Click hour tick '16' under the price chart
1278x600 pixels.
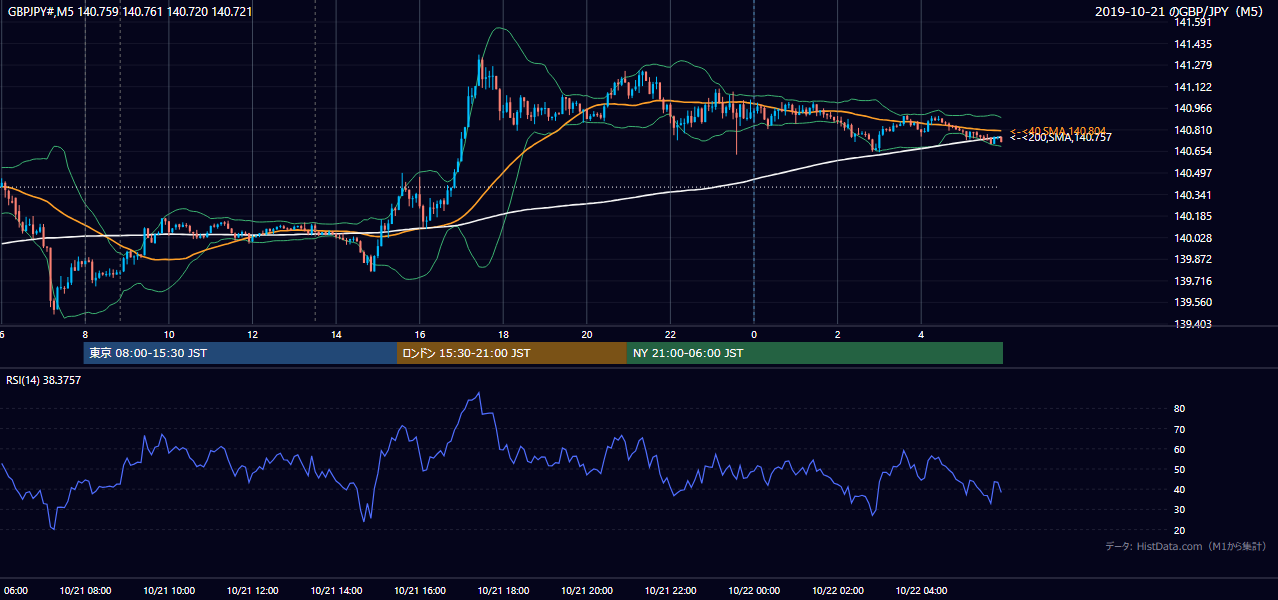click(420, 334)
